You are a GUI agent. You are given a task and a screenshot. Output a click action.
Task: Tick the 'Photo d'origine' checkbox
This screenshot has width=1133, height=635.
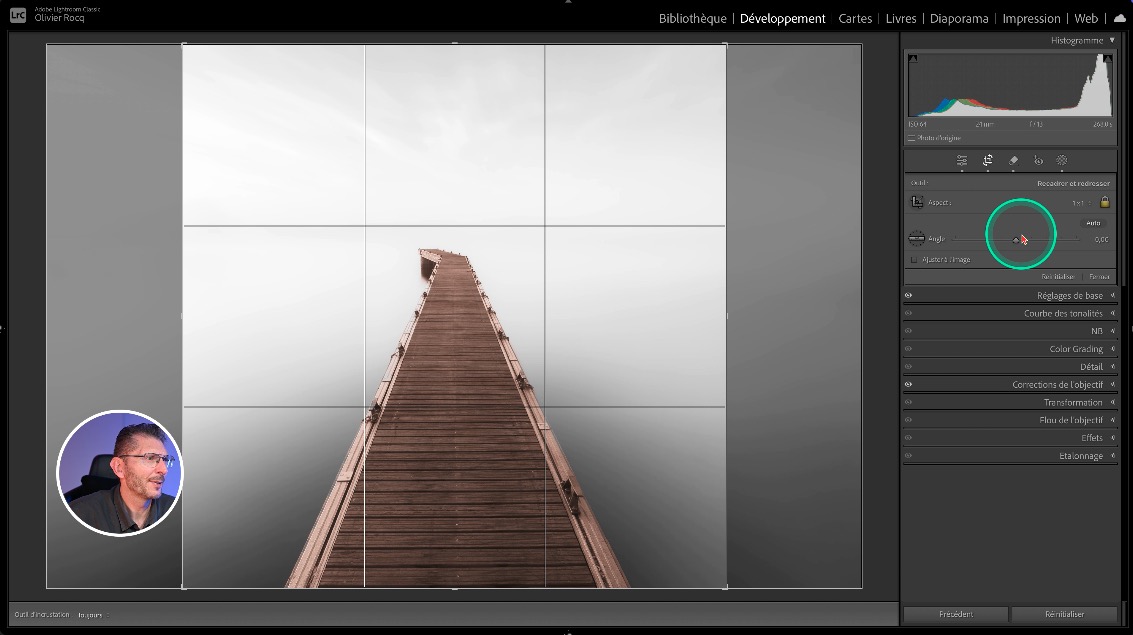point(911,138)
